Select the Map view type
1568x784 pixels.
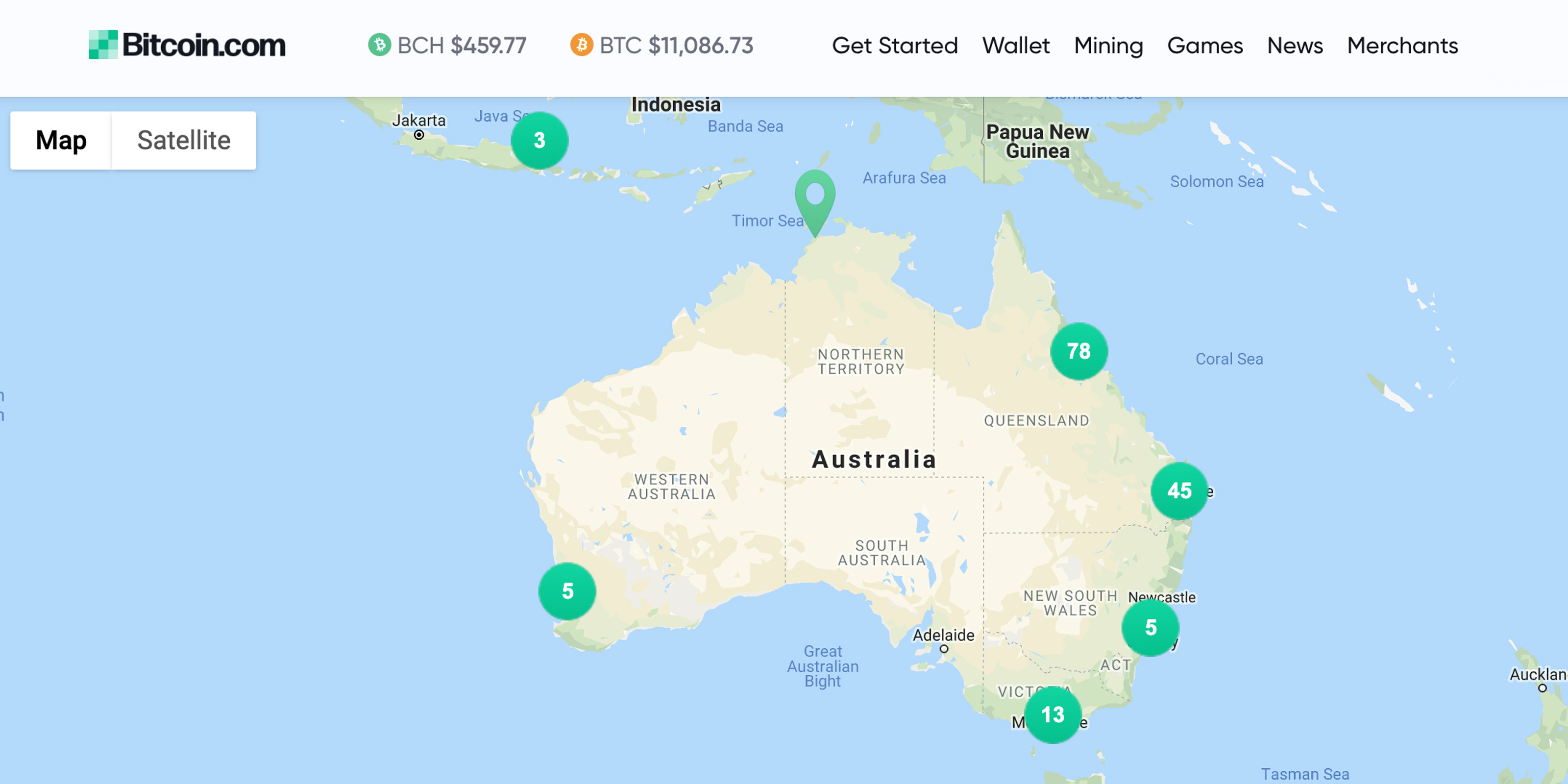pos(61,141)
